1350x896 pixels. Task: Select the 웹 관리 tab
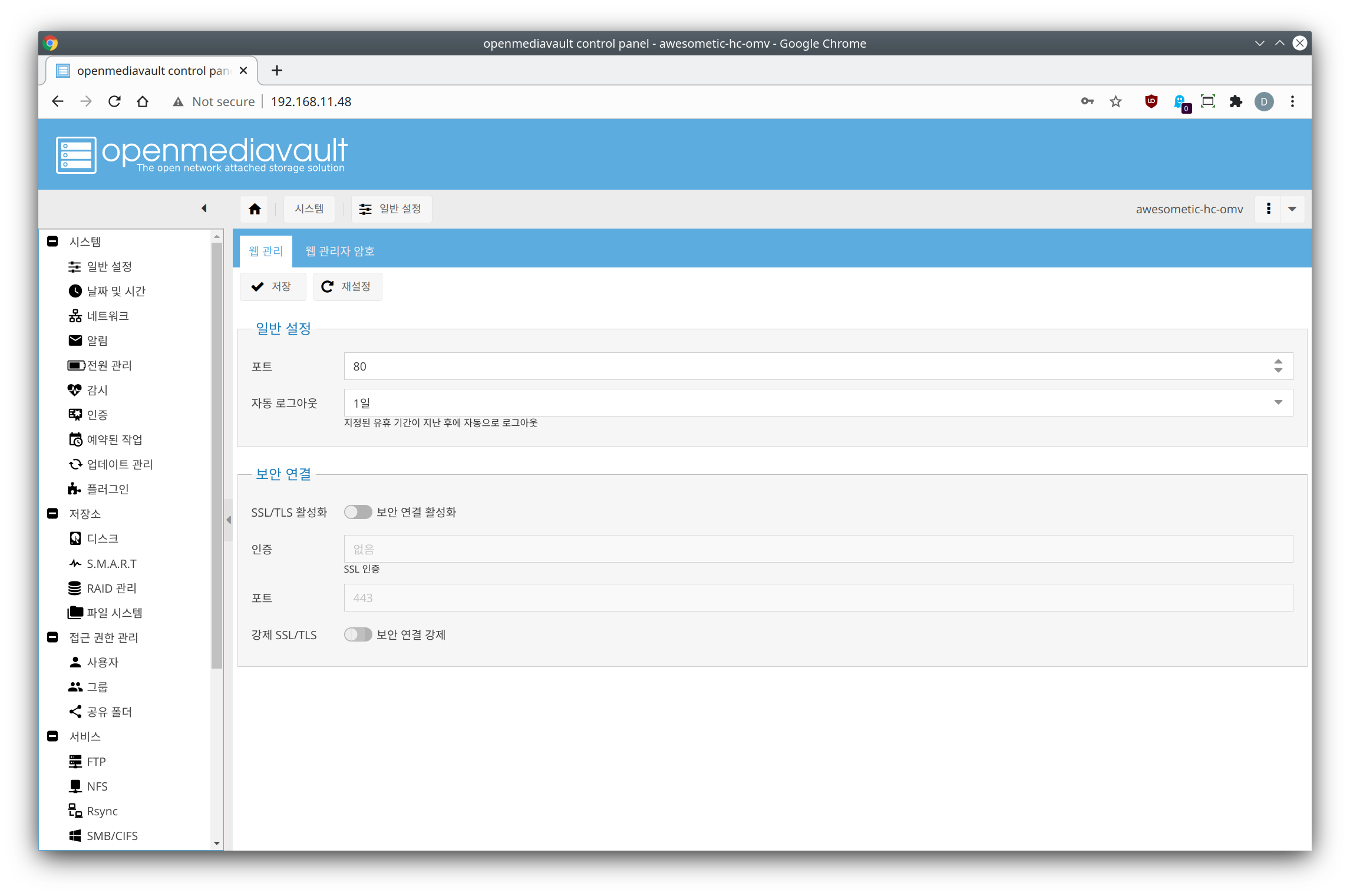pos(266,252)
